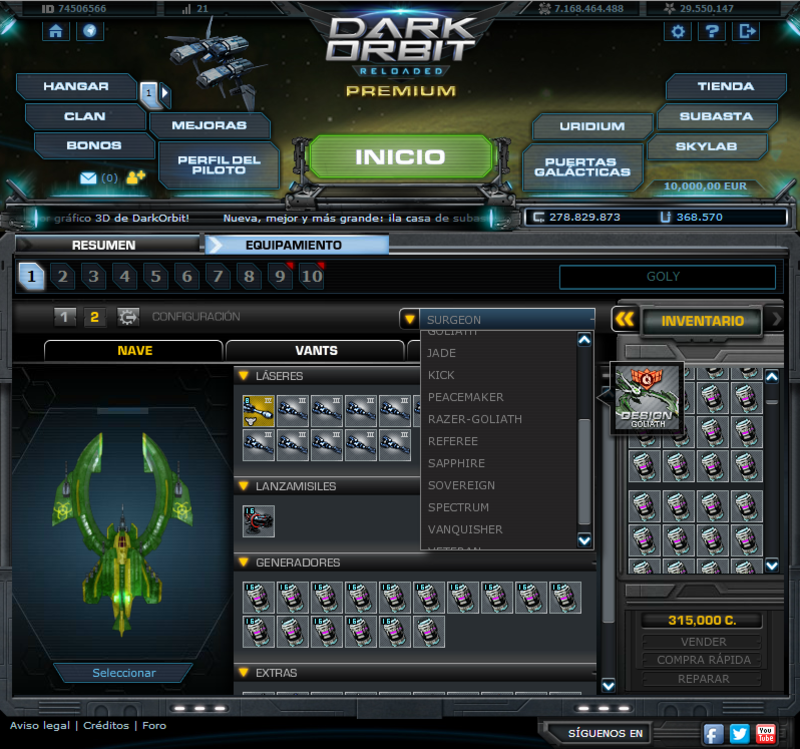Image resolution: width=800 pixels, height=749 pixels.
Task: Click the design list scrollbar thumb
Action: [x=585, y=471]
